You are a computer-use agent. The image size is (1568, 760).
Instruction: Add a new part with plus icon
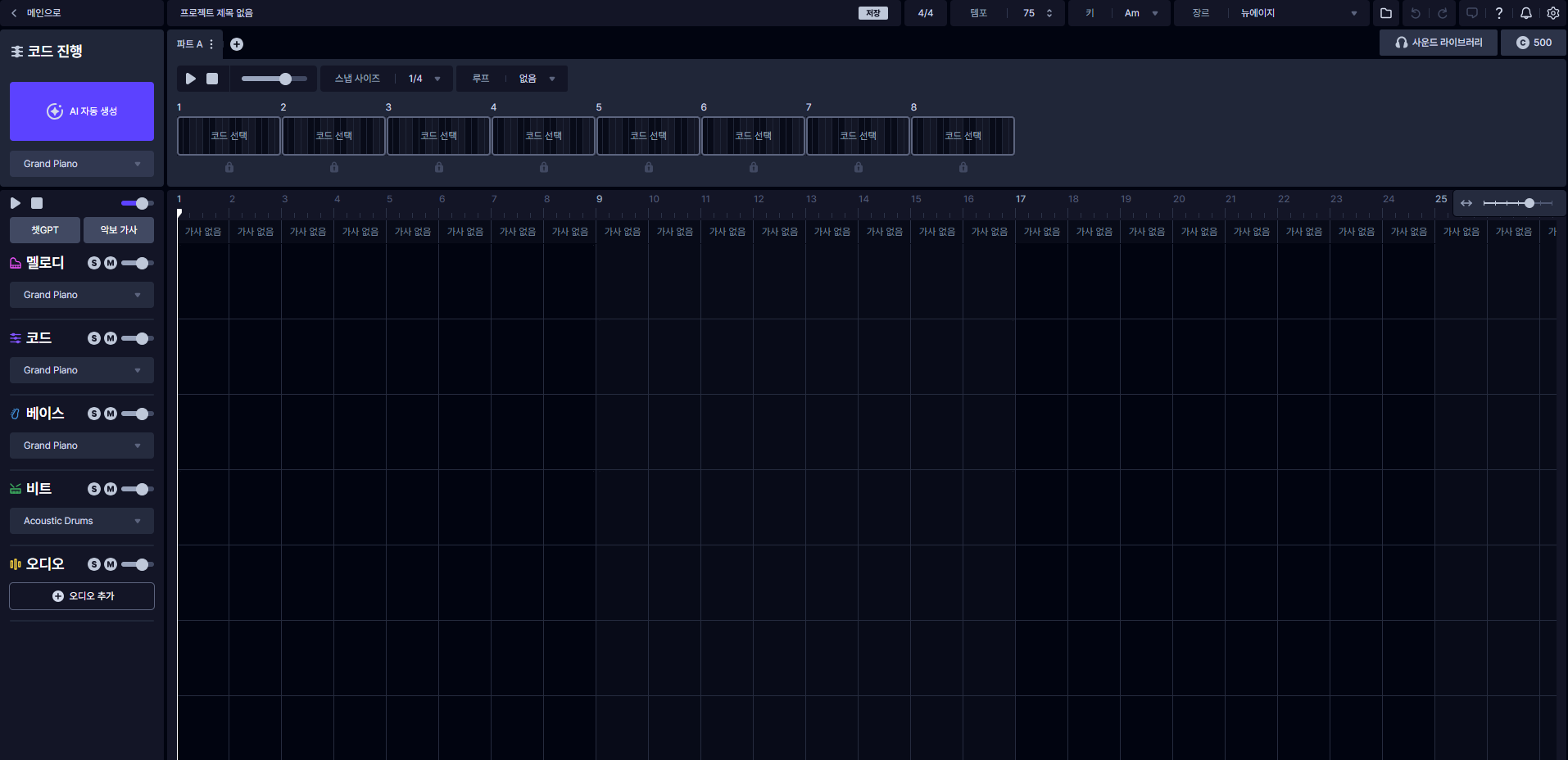pyautogui.click(x=237, y=44)
